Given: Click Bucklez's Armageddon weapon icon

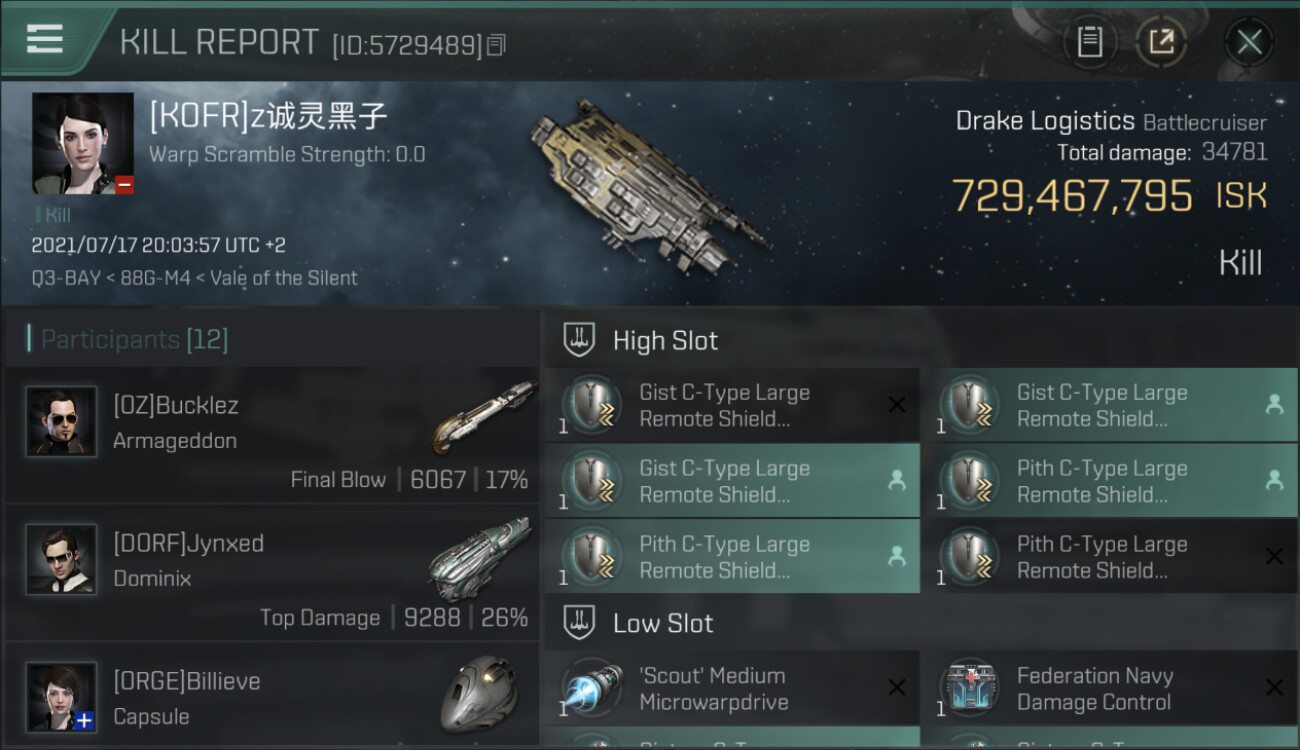Looking at the screenshot, I should (x=479, y=415).
